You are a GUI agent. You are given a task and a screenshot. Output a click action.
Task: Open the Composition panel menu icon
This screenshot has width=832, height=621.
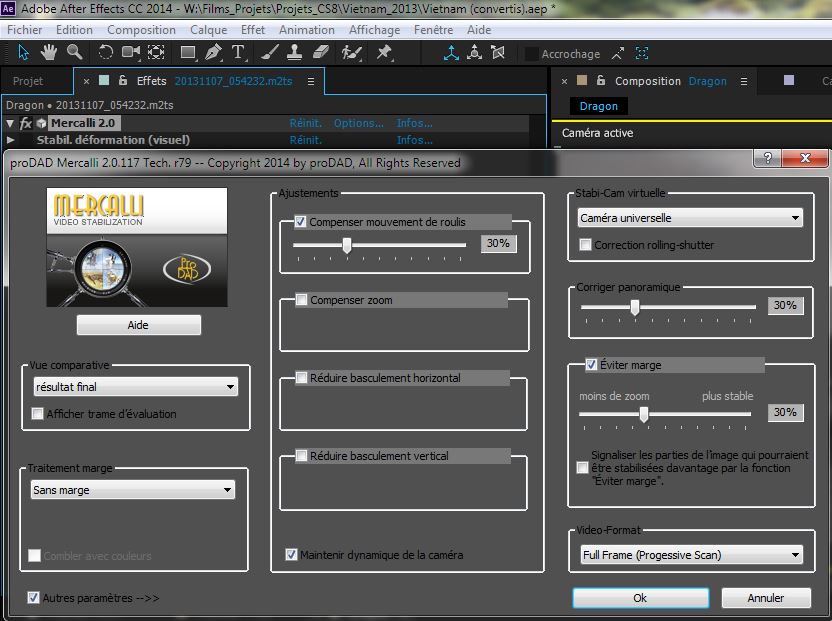tap(744, 81)
